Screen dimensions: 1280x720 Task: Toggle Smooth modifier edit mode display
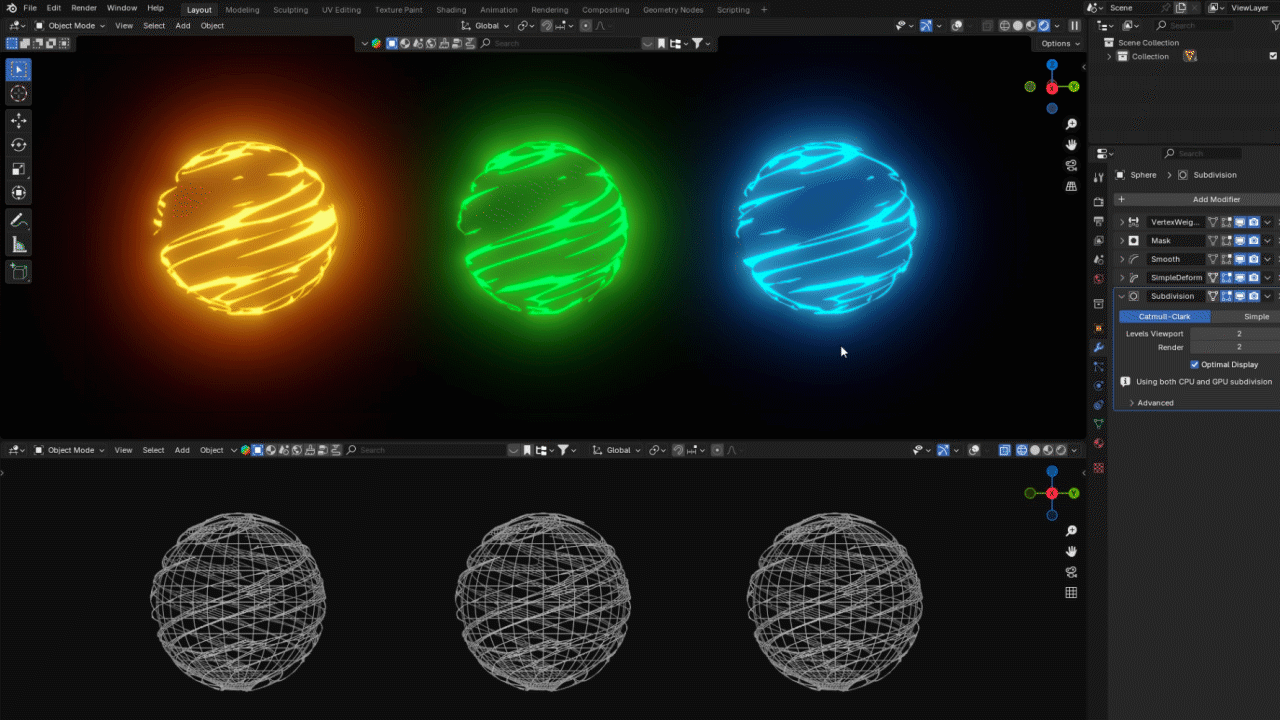(x=1226, y=259)
